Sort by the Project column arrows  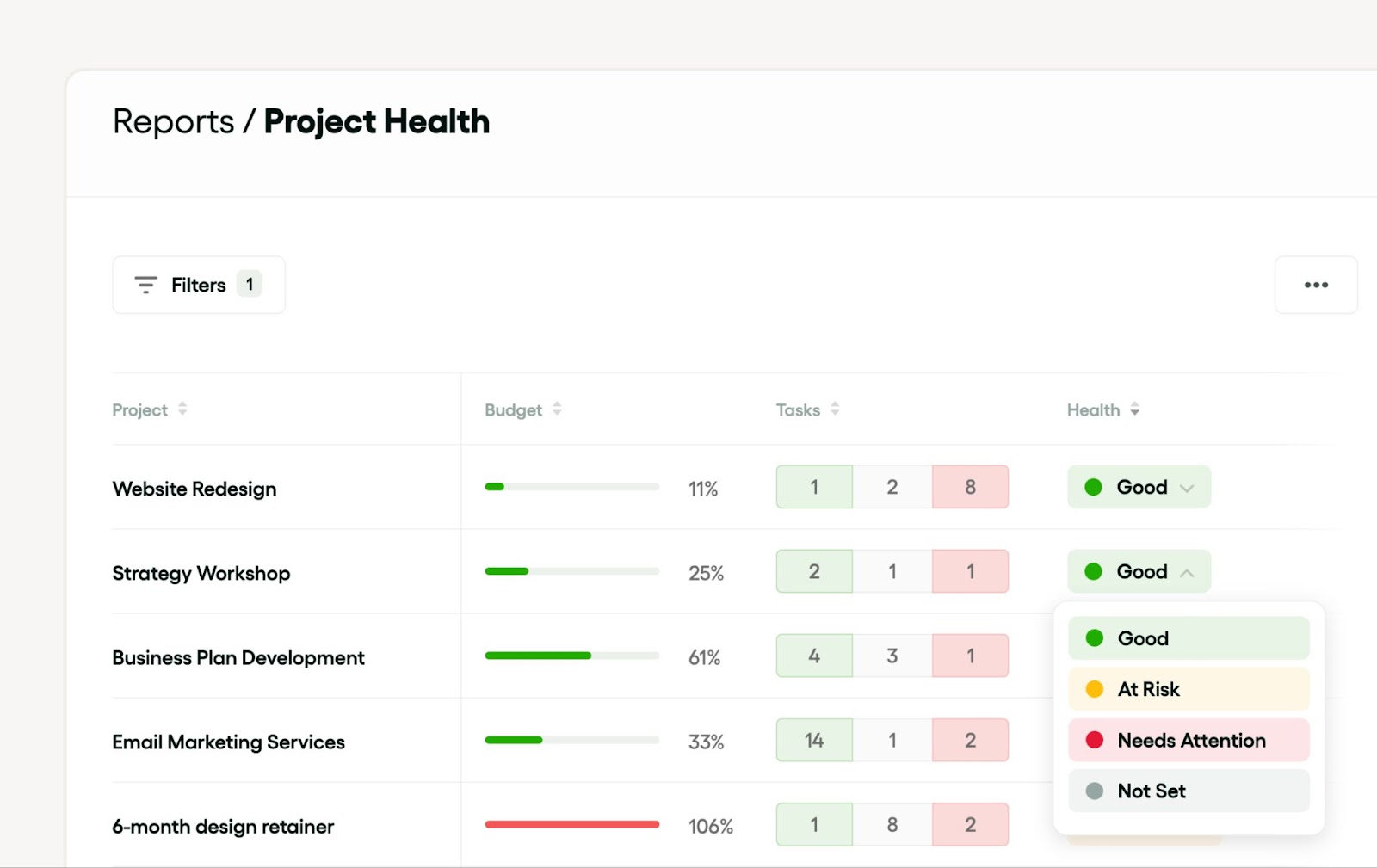coord(182,409)
